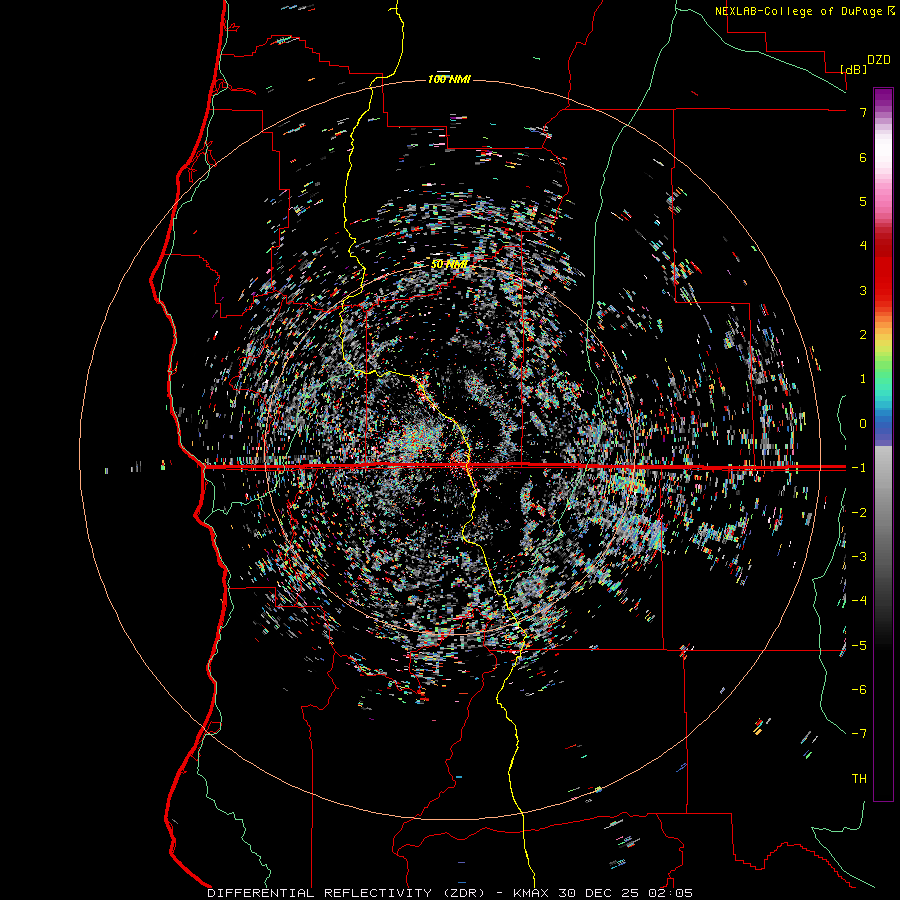Click the 50 NMI range ring label
Screen dimensions: 900x900
pyautogui.click(x=449, y=265)
